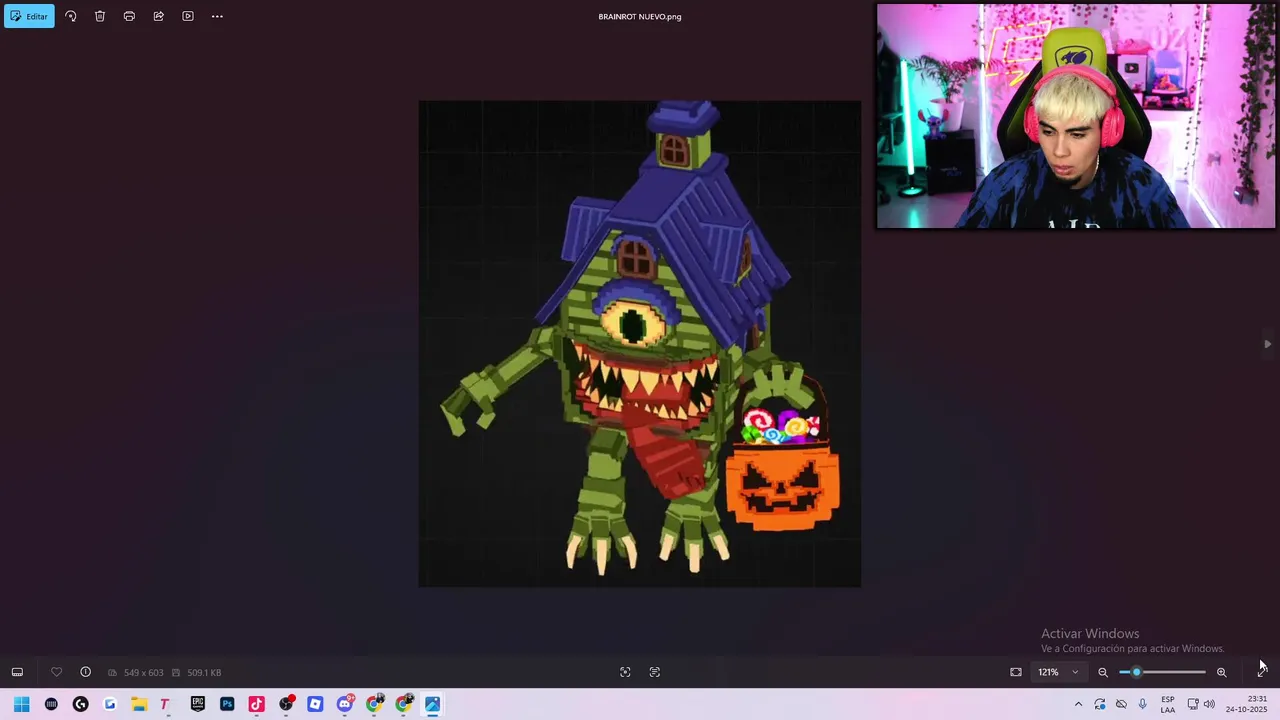Rotate the image with the rotate icon
This screenshot has height=720, width=1280.
[70, 16]
